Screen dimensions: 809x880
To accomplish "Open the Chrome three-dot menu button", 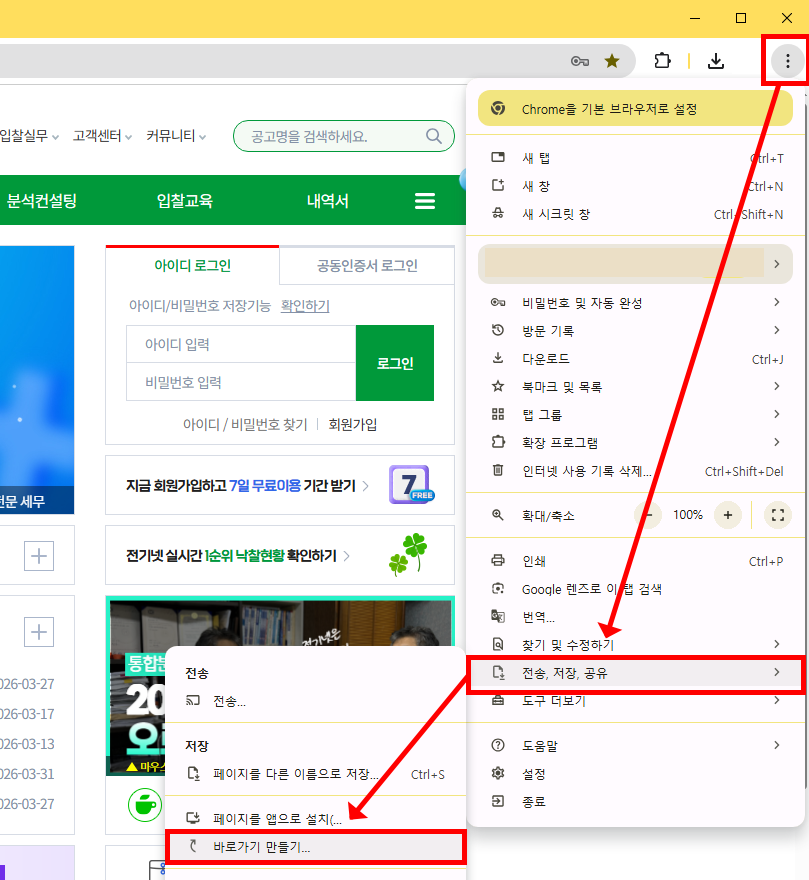I will pos(787,61).
